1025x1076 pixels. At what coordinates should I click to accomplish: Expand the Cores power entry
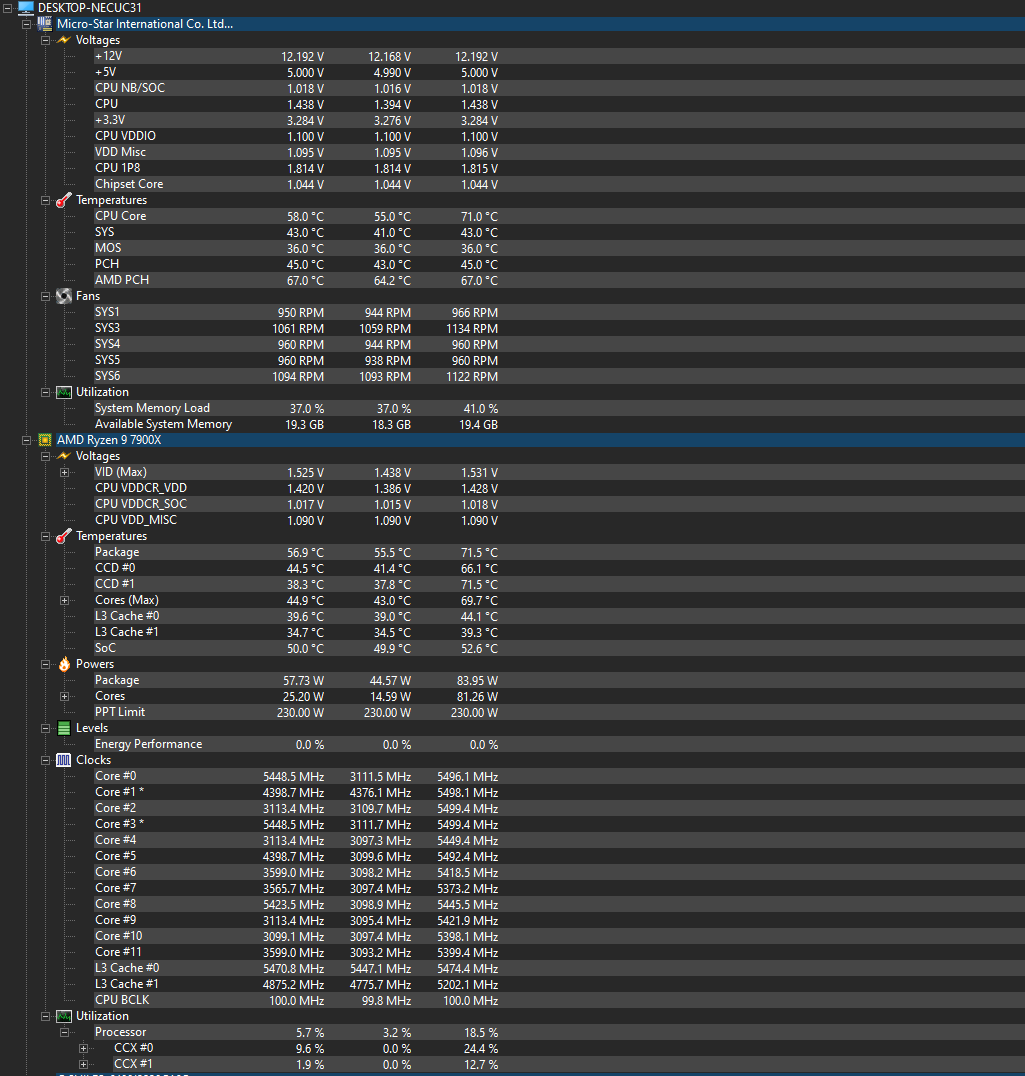[64, 697]
